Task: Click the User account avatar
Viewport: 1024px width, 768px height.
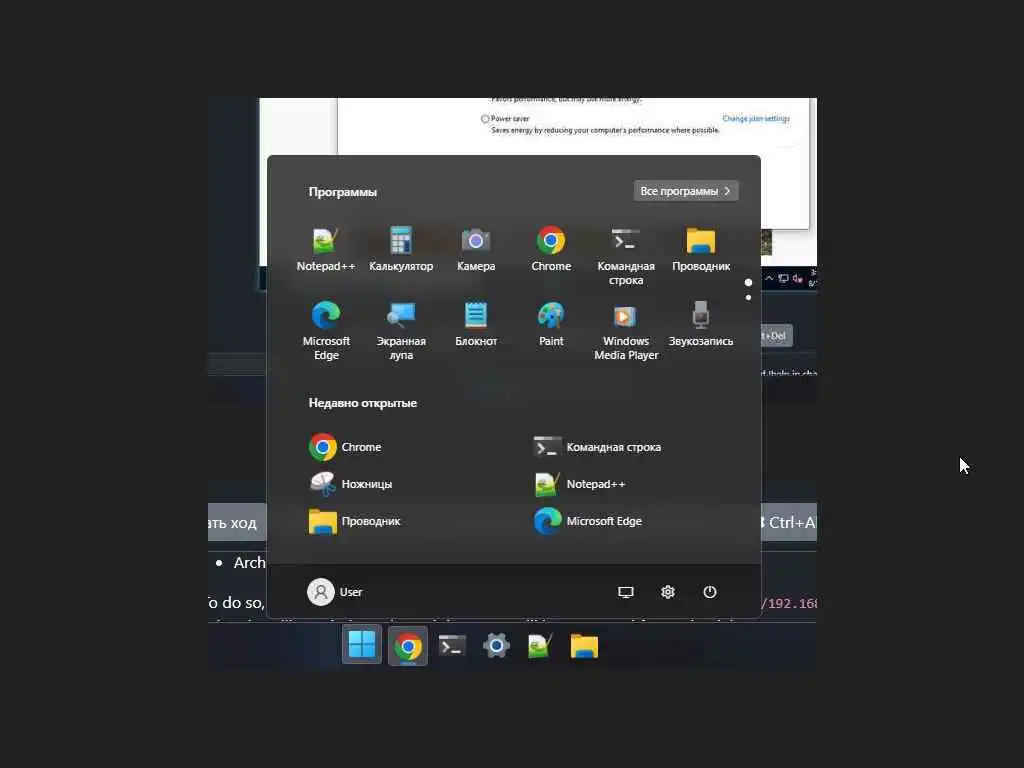Action: [x=321, y=592]
